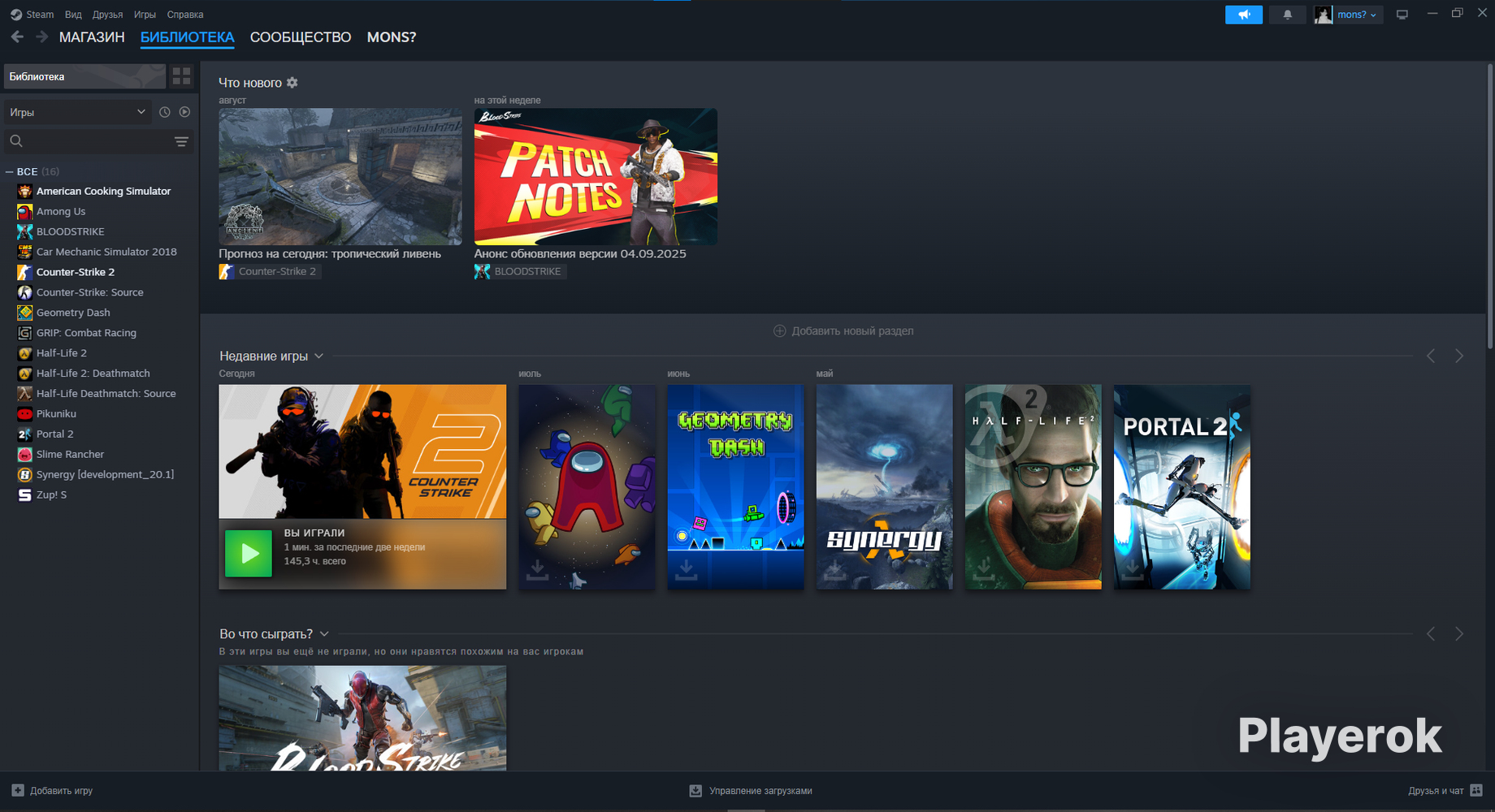Open the Counter-Strike 2 news tag
The height and width of the screenshot is (812, 1495).
click(270, 272)
